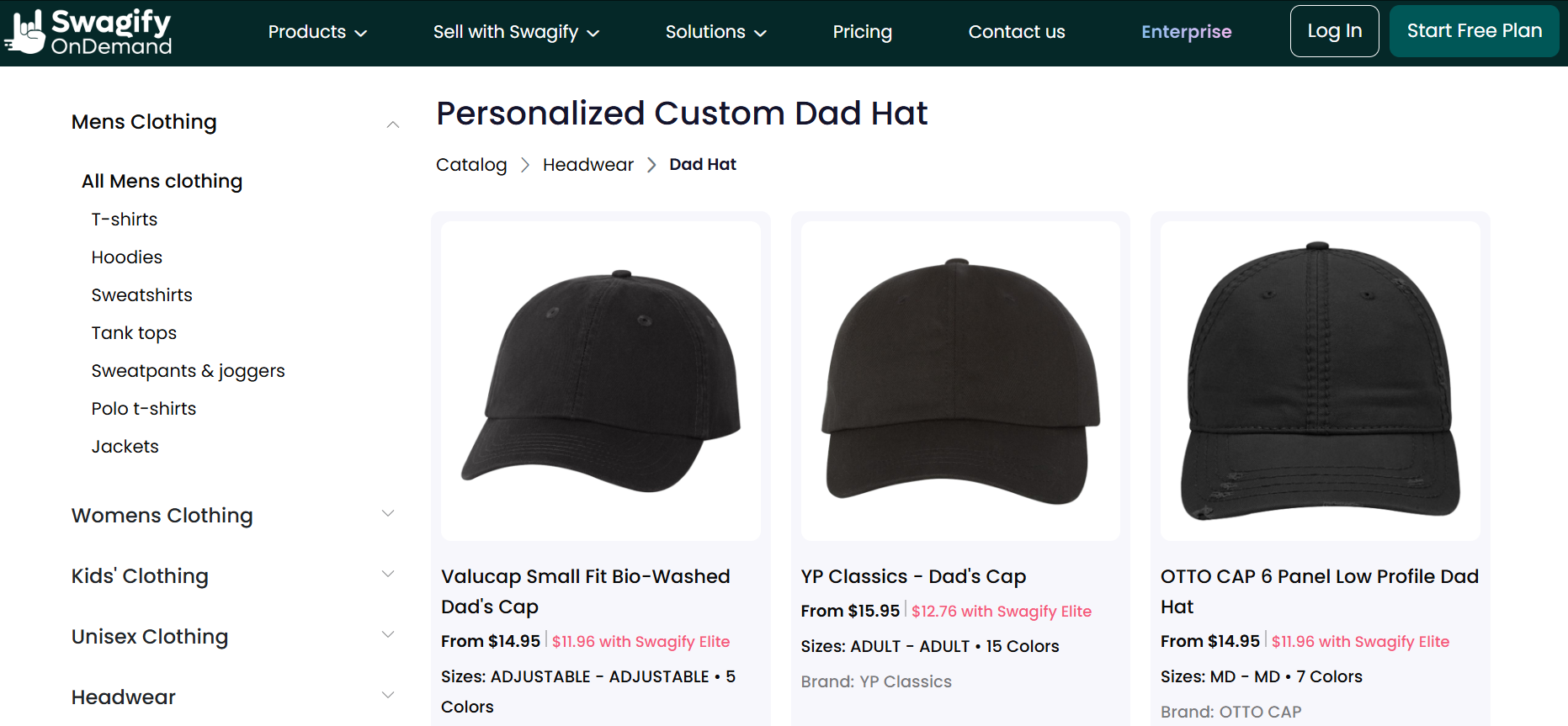
Task: Select Hoodies in the sidebar
Action: (x=126, y=257)
